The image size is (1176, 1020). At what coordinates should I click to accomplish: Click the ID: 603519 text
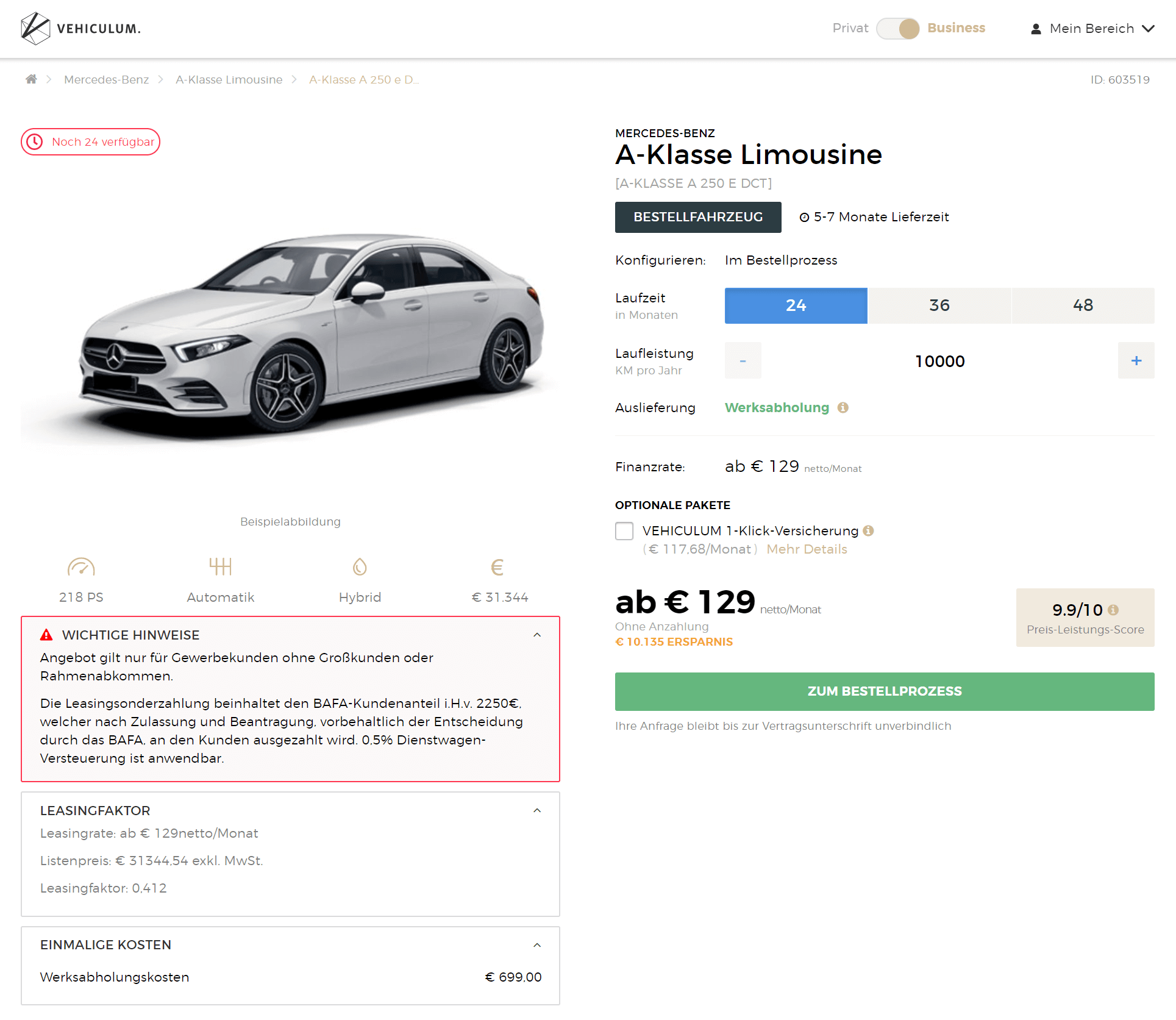[1120, 80]
